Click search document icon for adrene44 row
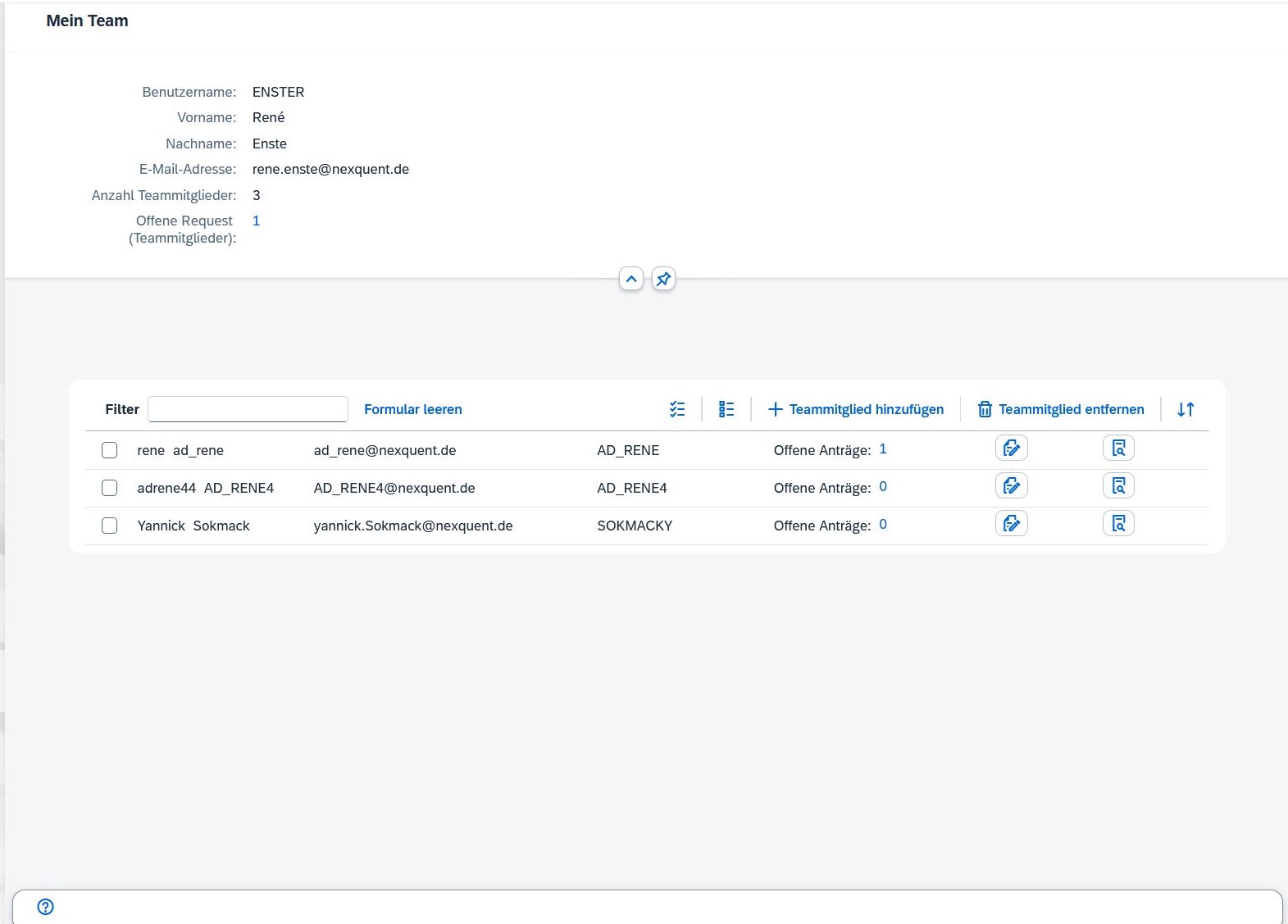The height and width of the screenshot is (924, 1288). 1118,486
